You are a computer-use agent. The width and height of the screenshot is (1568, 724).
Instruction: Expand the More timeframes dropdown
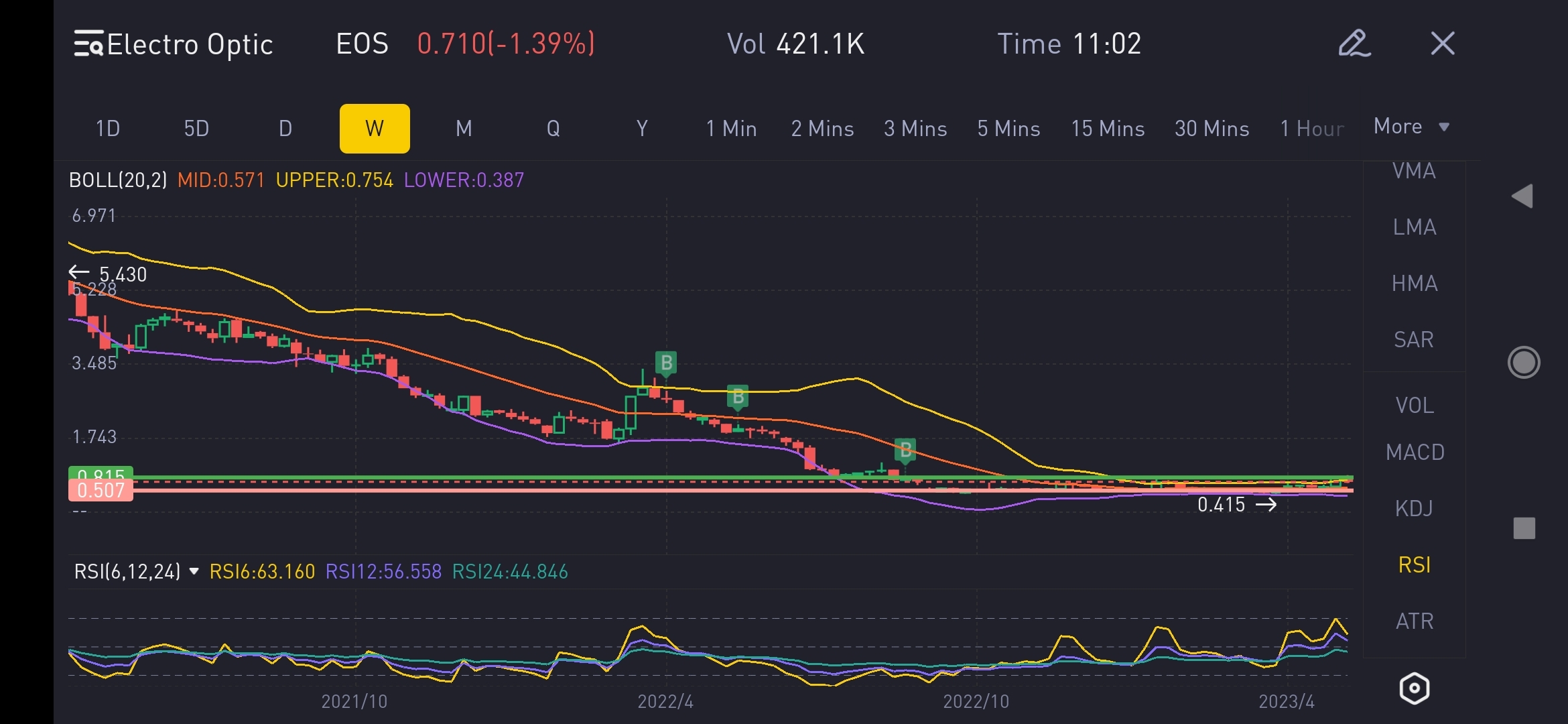(x=1411, y=127)
